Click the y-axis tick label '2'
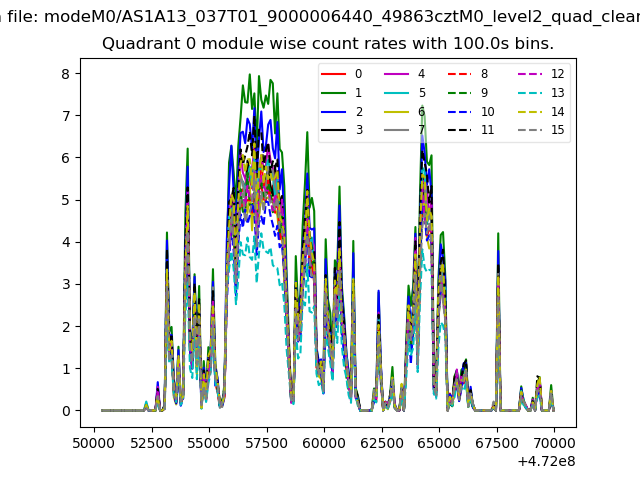This screenshot has height=480, width=640. pyautogui.click(x=66, y=327)
